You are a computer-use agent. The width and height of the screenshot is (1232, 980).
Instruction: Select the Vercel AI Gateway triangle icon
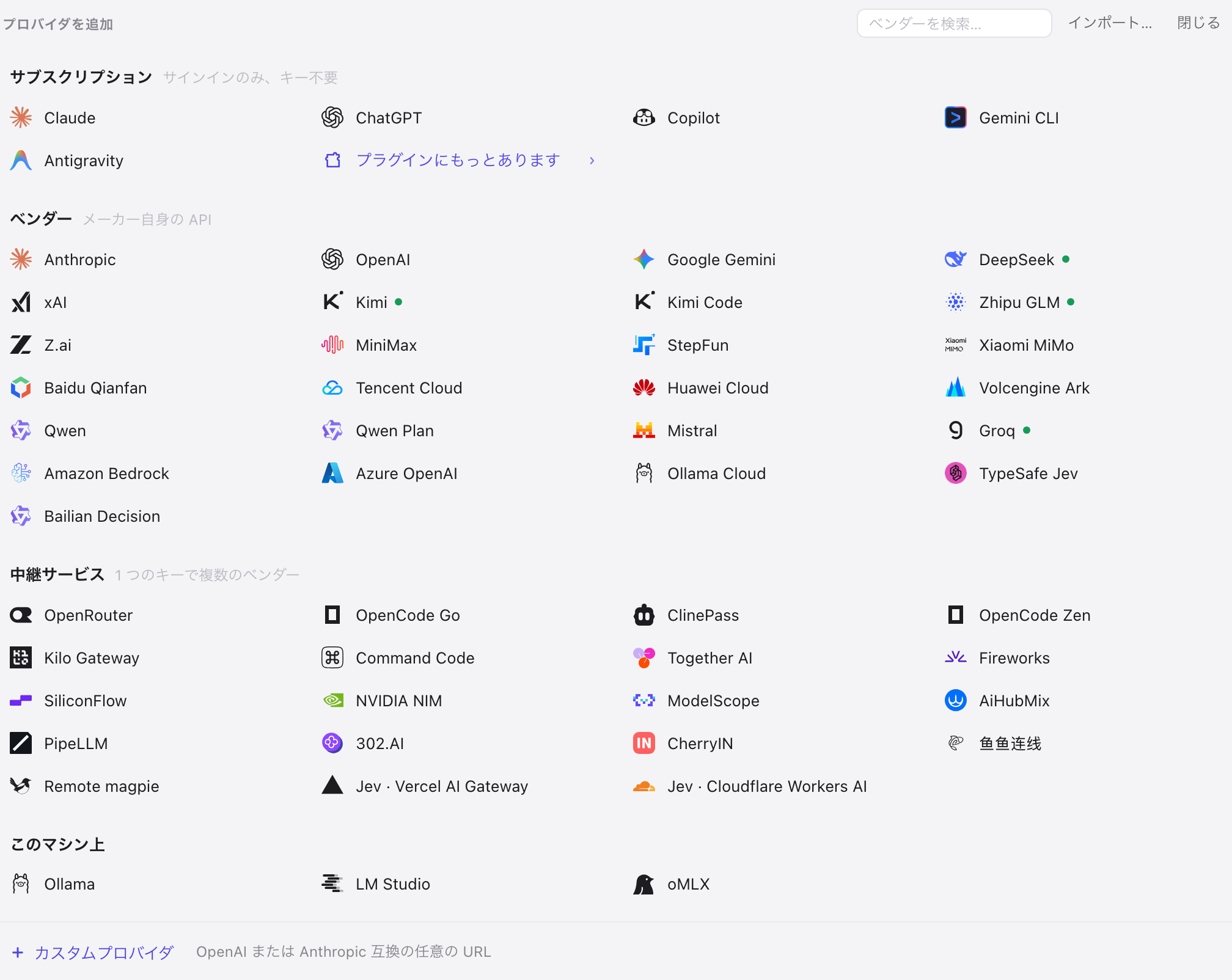click(x=332, y=786)
